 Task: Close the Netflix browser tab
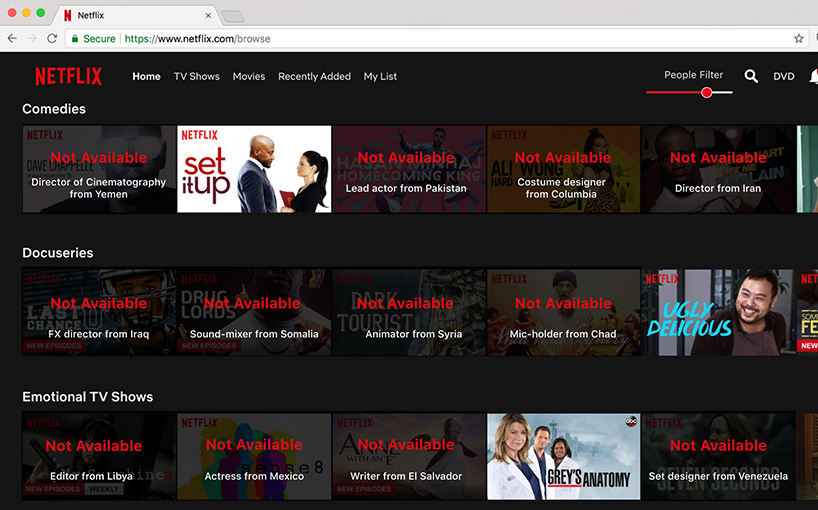coord(208,16)
